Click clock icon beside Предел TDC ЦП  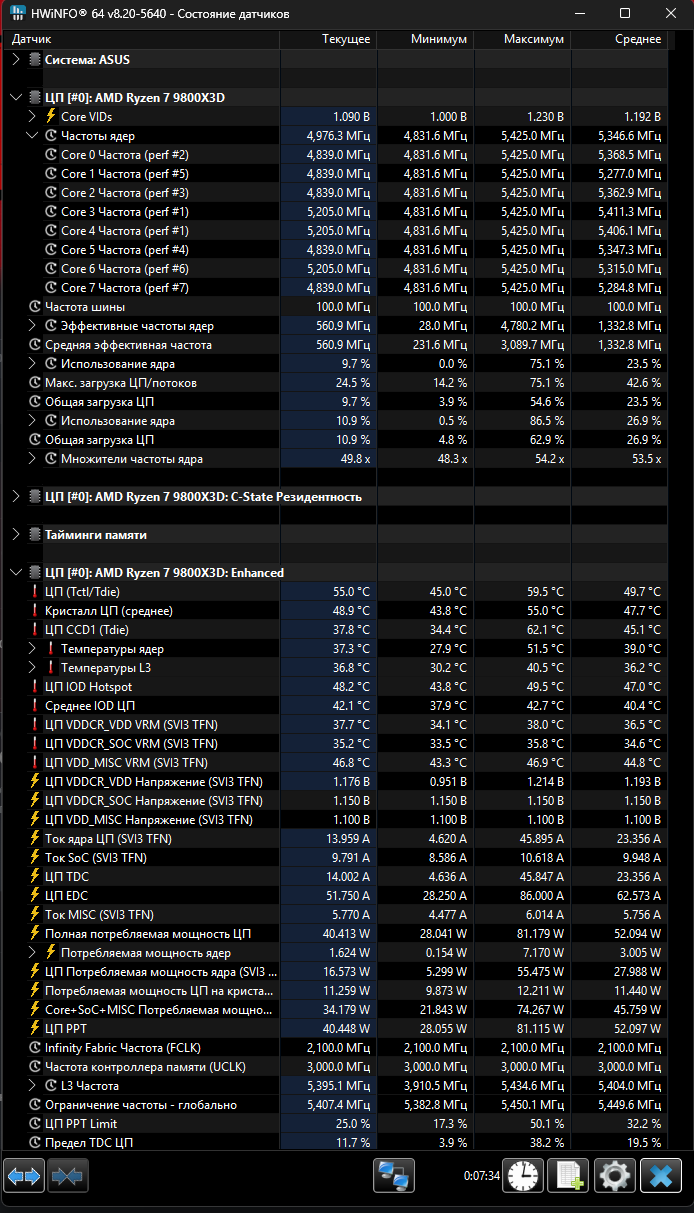pos(35,1143)
